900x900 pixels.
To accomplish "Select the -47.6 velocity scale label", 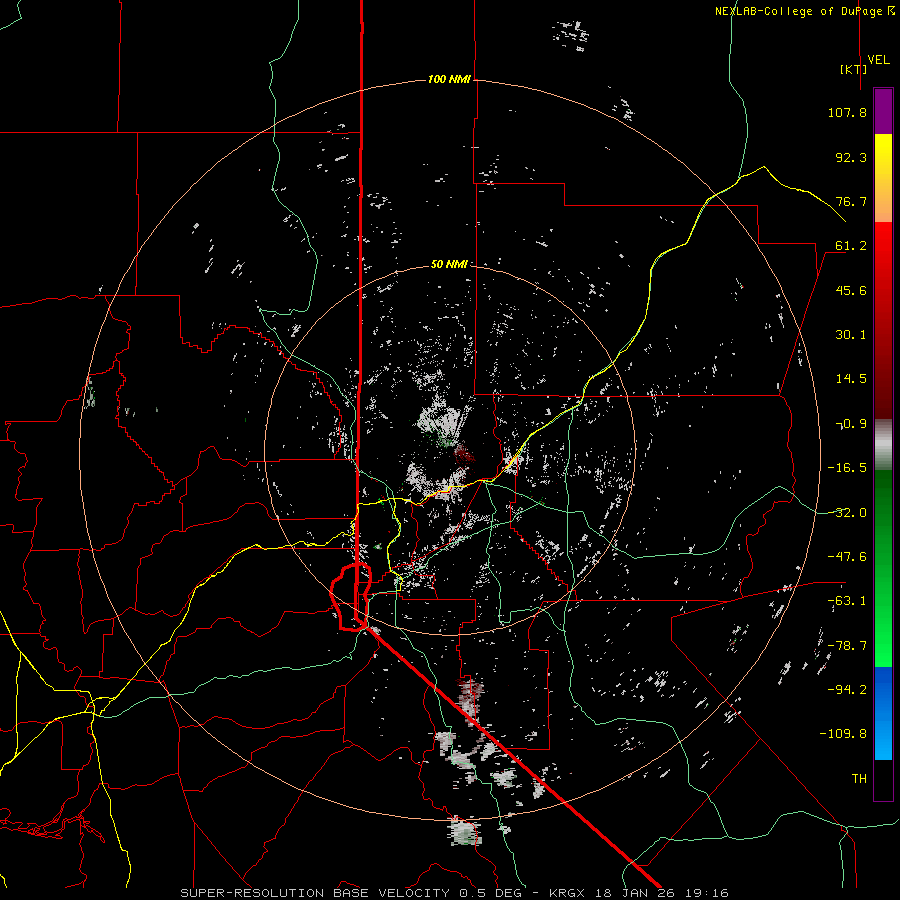I will tap(847, 557).
